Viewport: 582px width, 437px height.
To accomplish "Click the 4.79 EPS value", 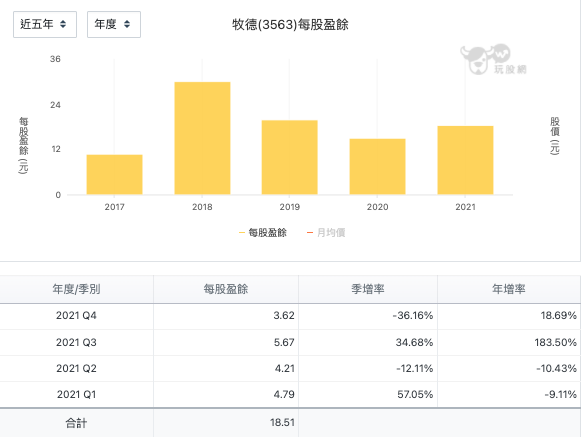I will [x=284, y=394].
